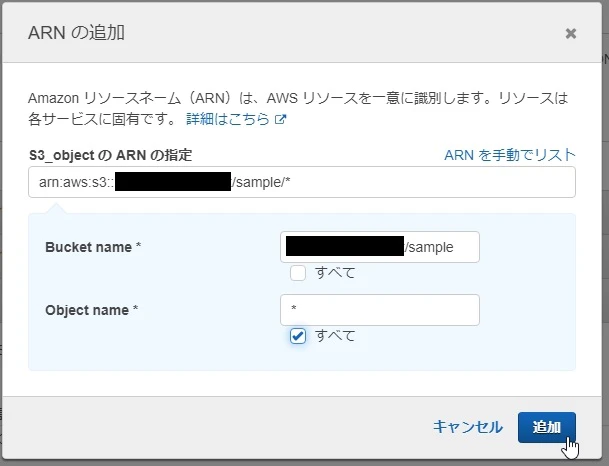Click the Object name * label
Image resolution: width=609 pixels, height=466 pixels.
pyautogui.click(x=92, y=310)
